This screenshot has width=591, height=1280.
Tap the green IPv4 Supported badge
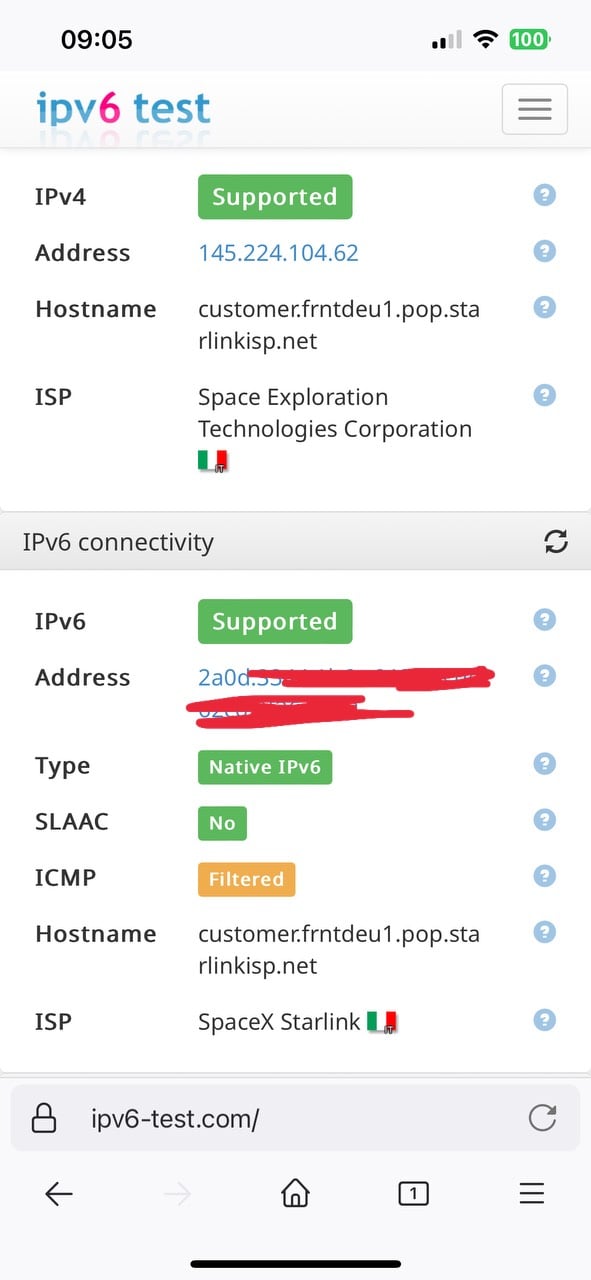point(275,197)
